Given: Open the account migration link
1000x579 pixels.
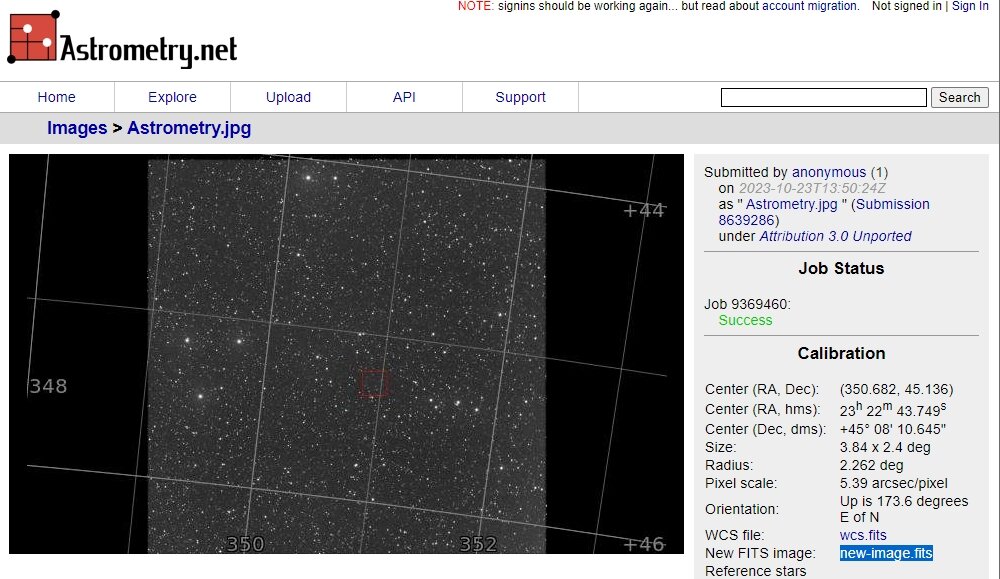Looking at the screenshot, I should [x=810, y=6].
